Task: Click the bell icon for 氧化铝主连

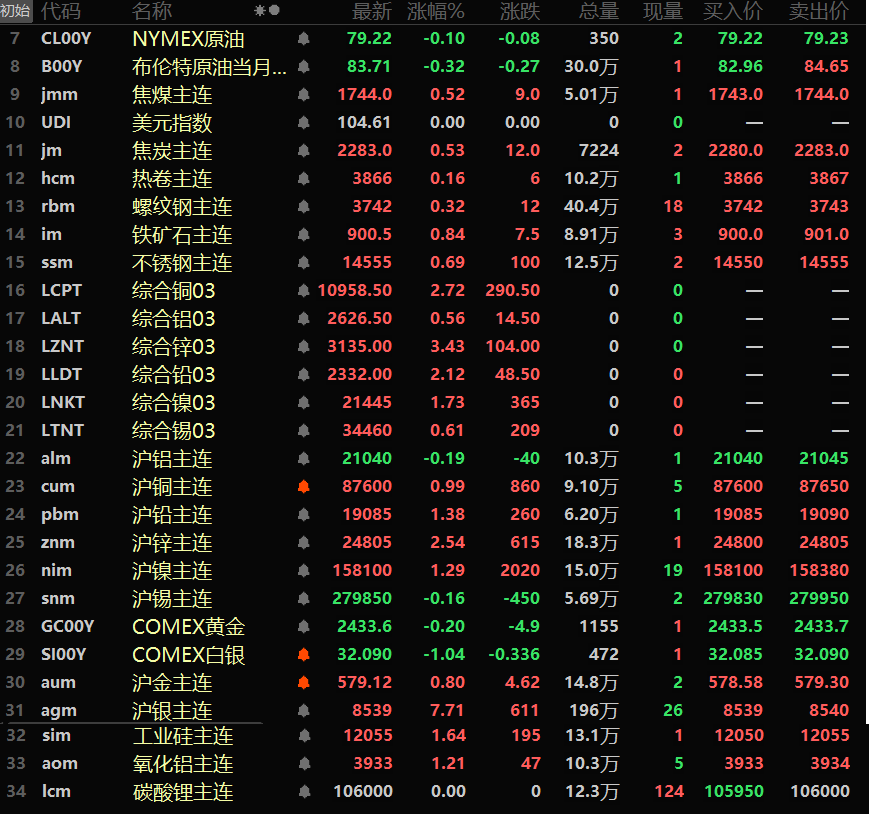Action: (304, 764)
